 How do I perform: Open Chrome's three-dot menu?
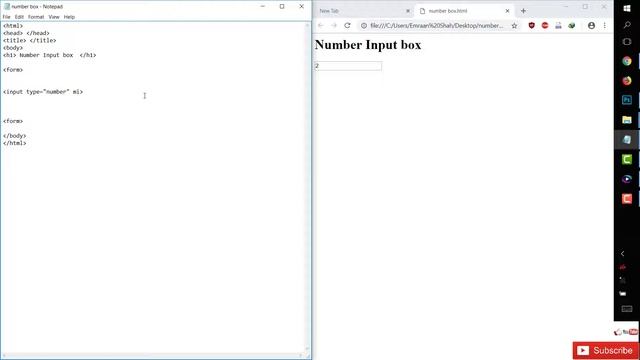pyautogui.click(x=604, y=25)
